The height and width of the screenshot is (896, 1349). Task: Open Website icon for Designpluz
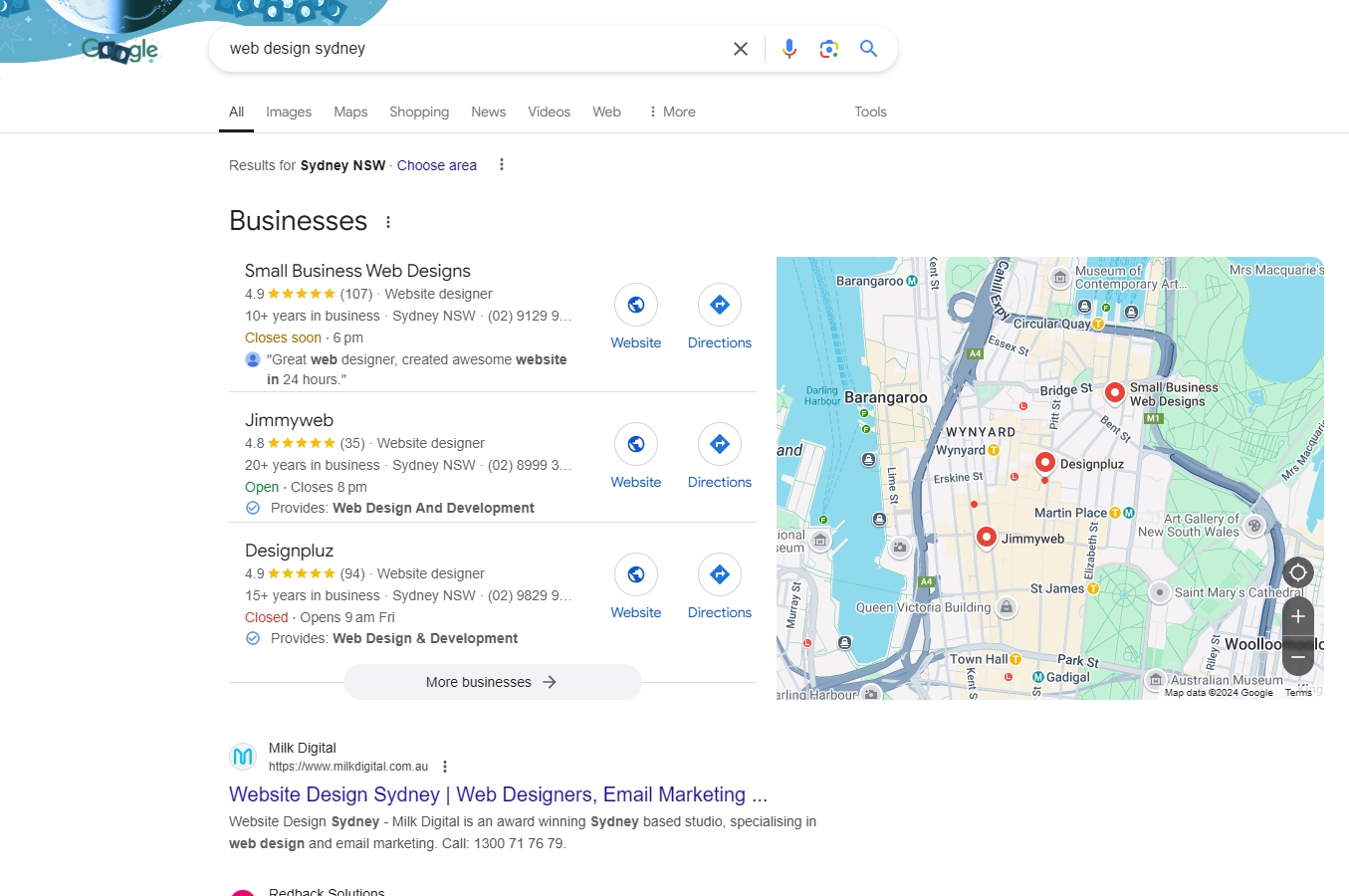(636, 574)
